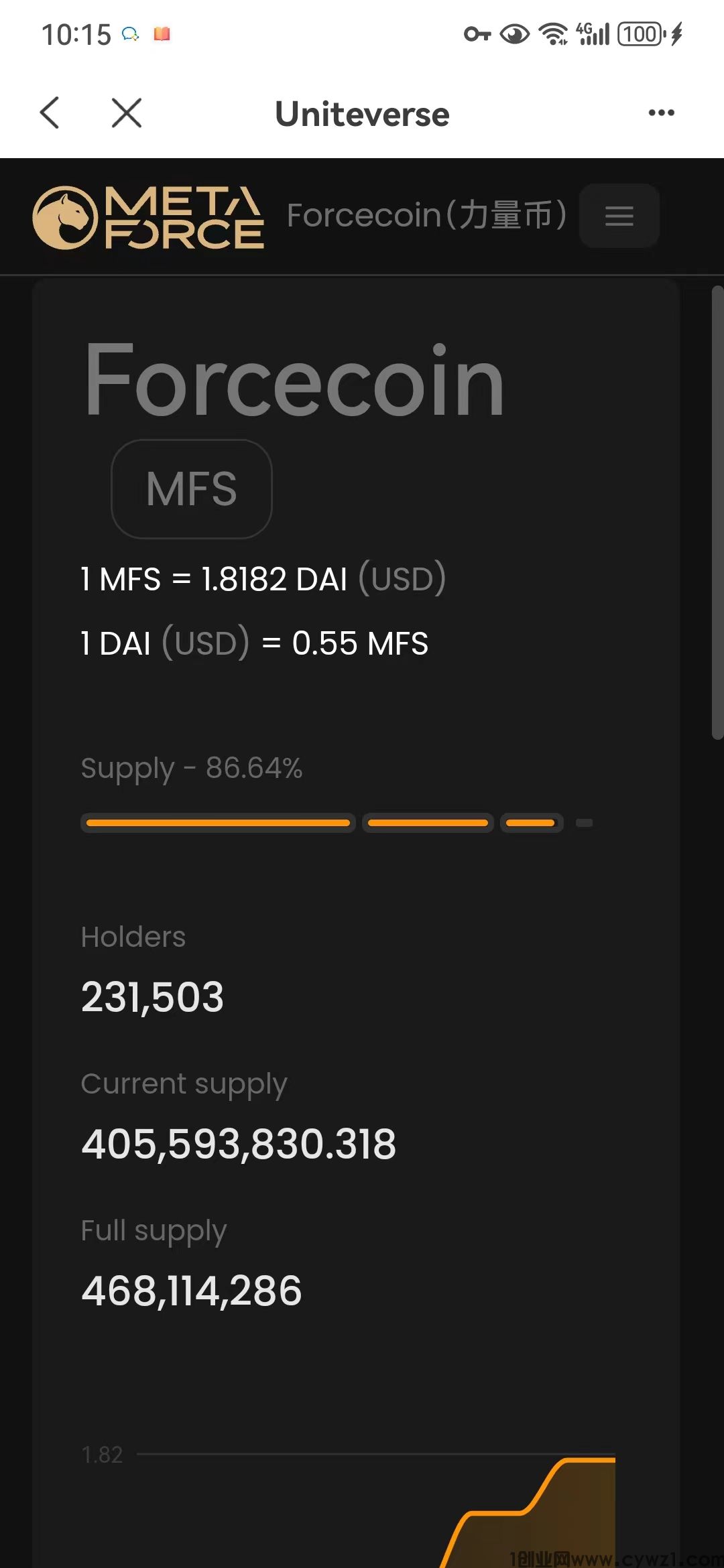Tap the battery 100 indicator
This screenshot has width=724, height=1568.
pyautogui.click(x=642, y=34)
